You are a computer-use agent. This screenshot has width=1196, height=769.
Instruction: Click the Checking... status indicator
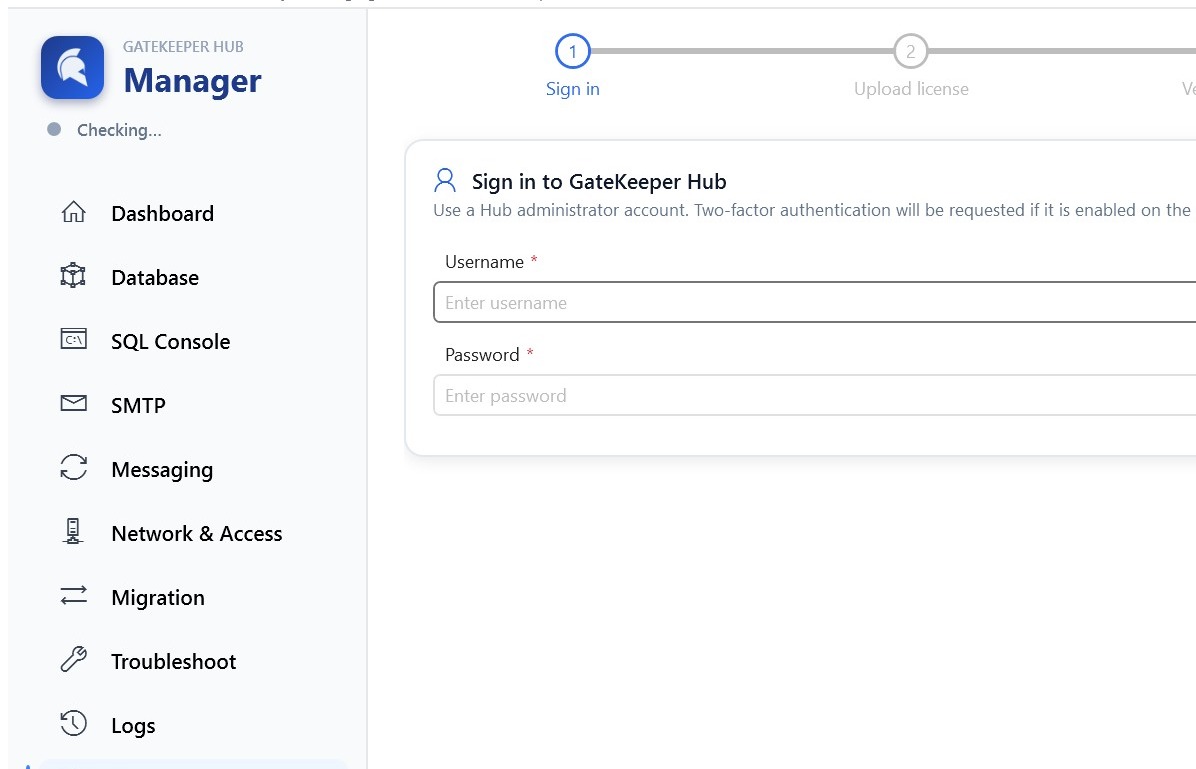104,130
